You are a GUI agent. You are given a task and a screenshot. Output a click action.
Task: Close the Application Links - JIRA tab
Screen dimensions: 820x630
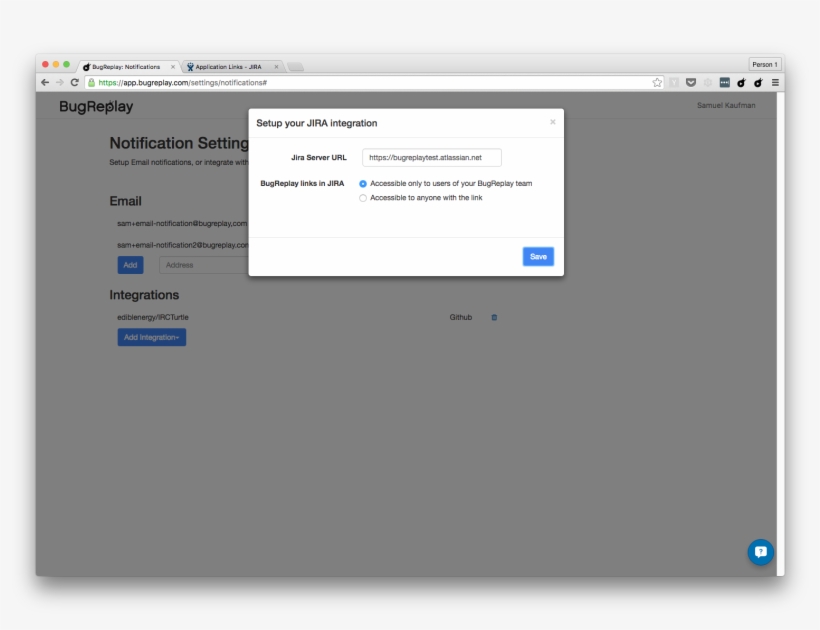tap(276, 67)
